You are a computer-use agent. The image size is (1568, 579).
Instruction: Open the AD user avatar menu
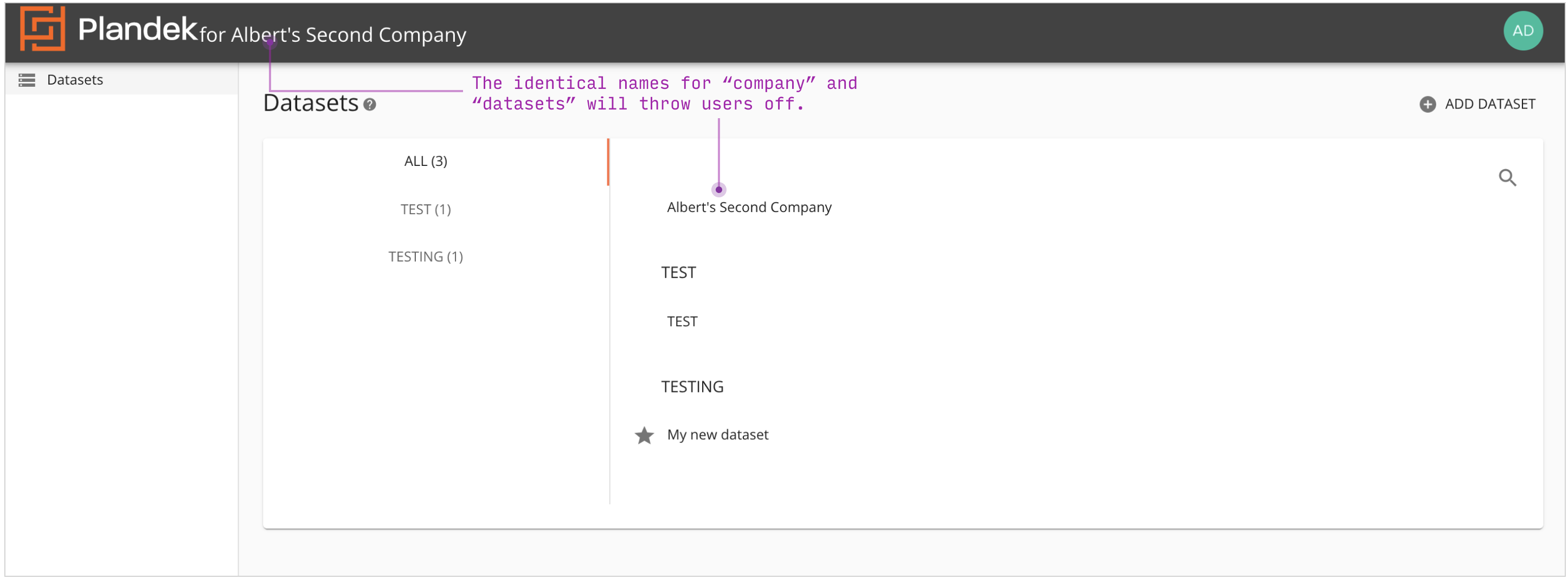(x=1522, y=31)
